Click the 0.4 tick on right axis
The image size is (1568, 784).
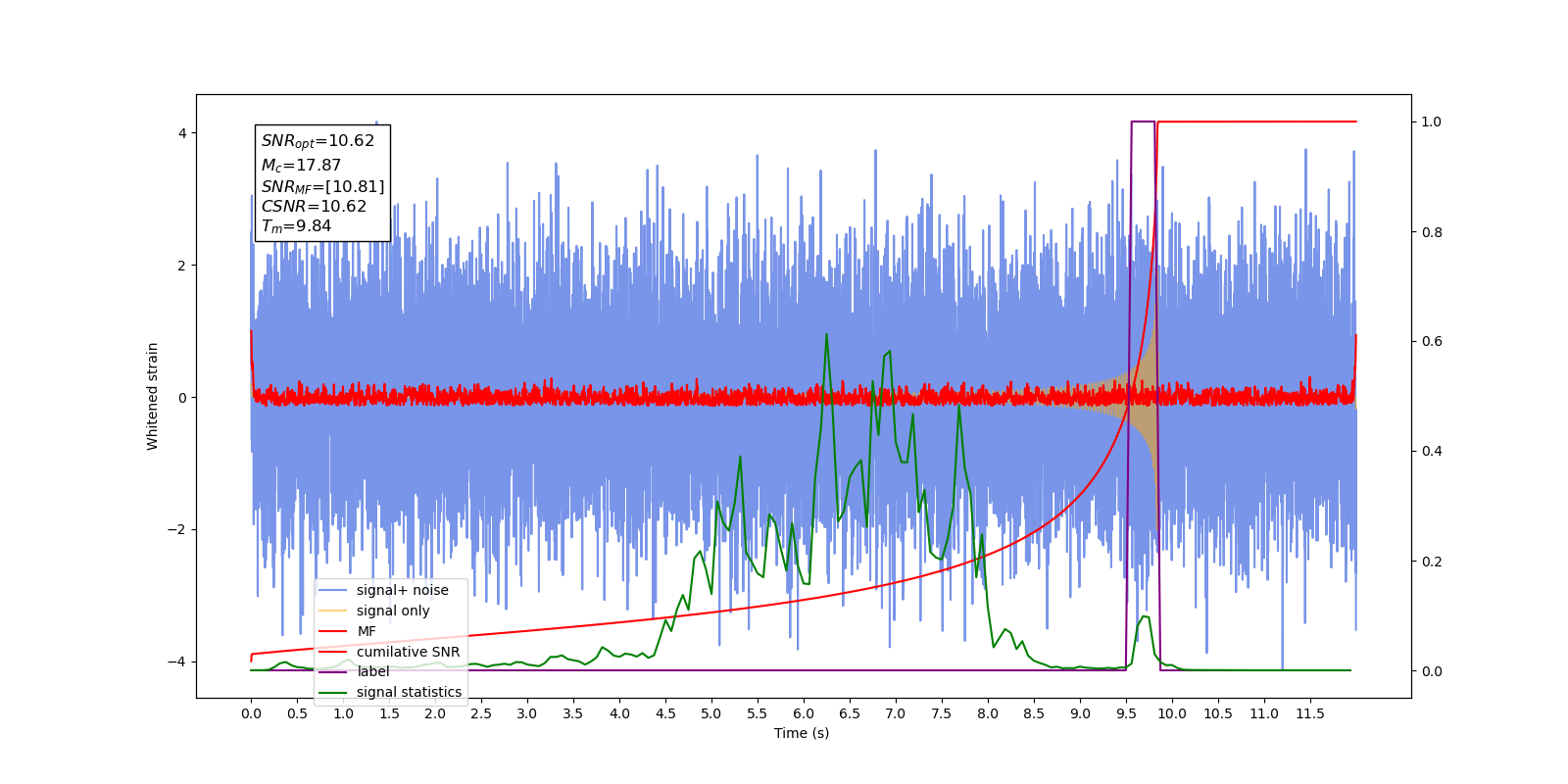(x=1432, y=452)
